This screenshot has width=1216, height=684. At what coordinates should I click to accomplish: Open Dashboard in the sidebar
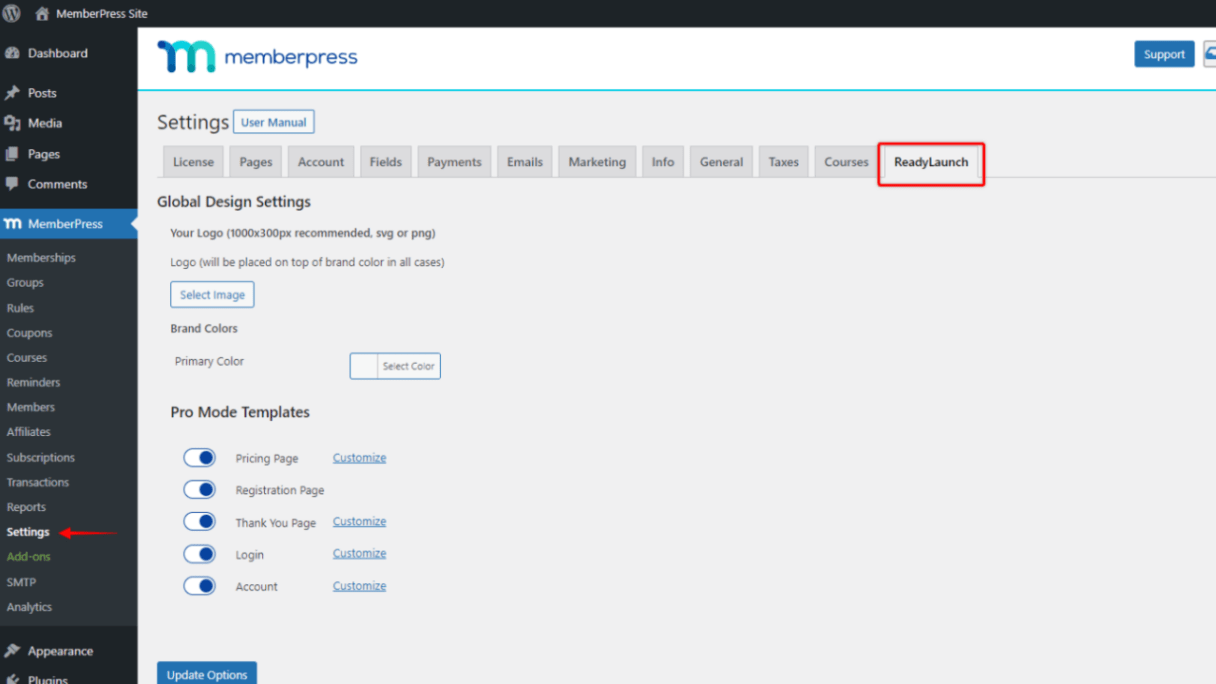click(58, 53)
